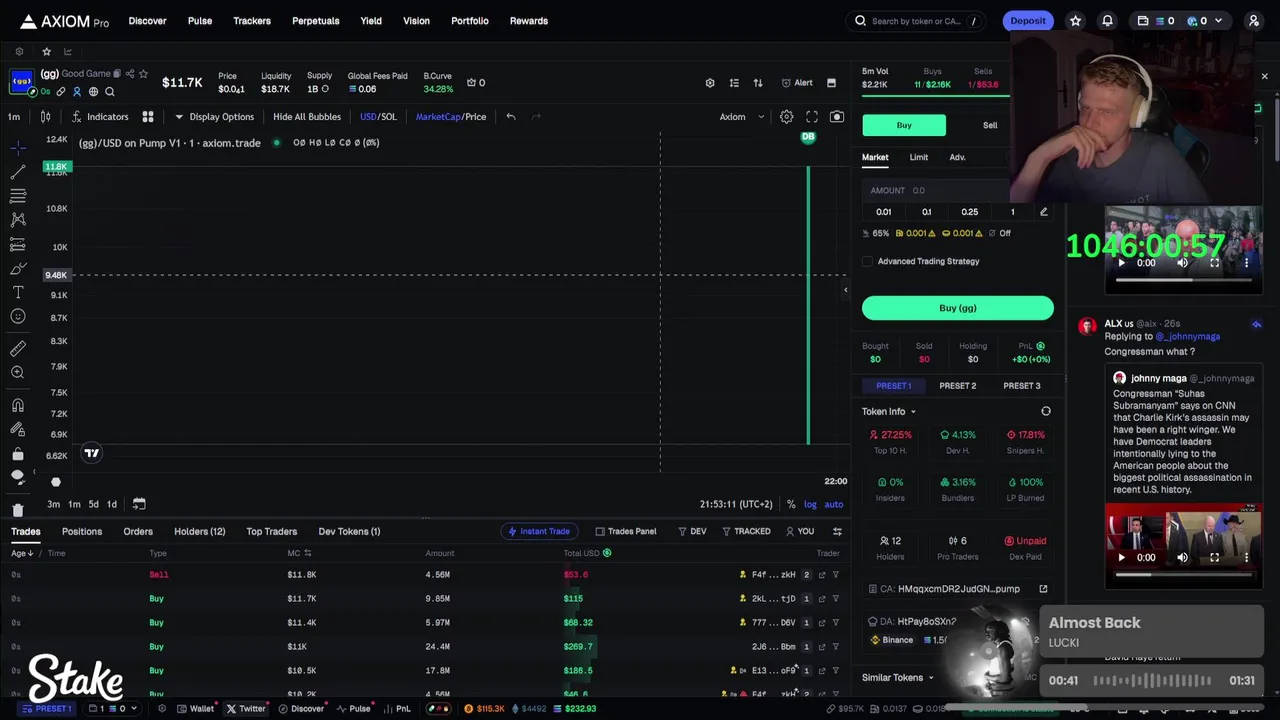Click the Alert button

pyautogui.click(x=797, y=83)
